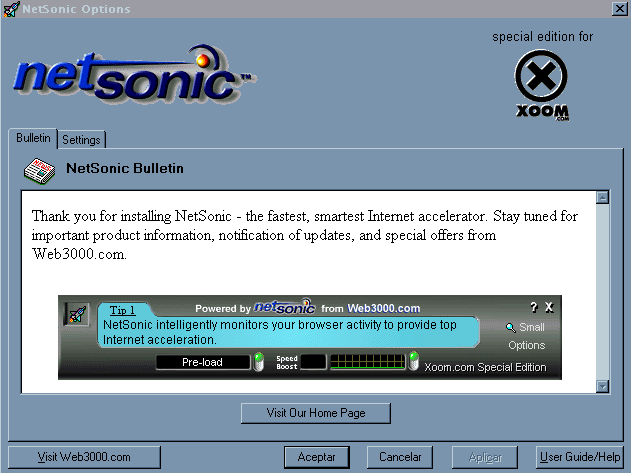The width and height of the screenshot is (631, 473).
Task: Click the NetSonic logo in the Powered by banner
Action: [285, 307]
